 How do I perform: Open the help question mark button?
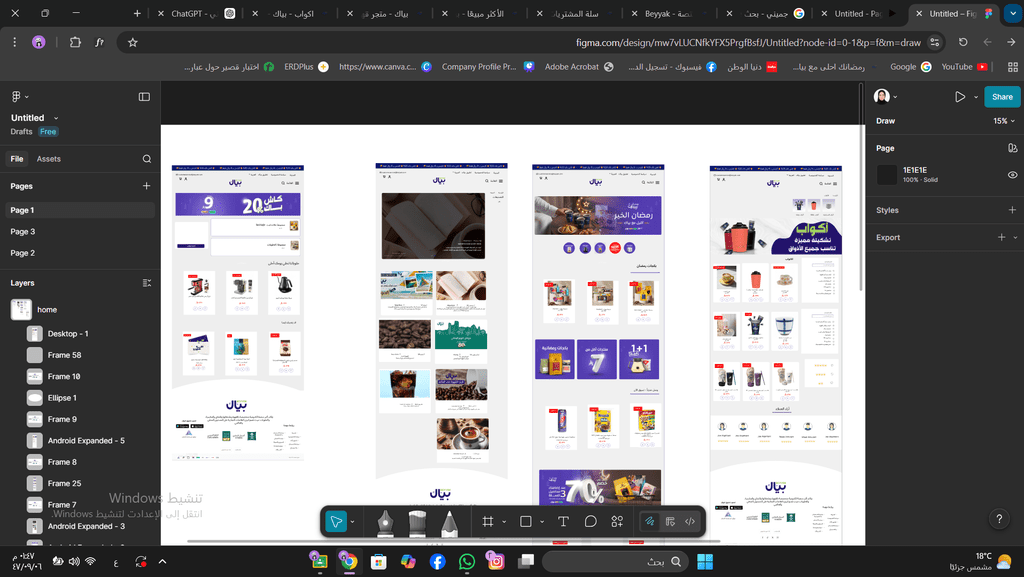(x=999, y=519)
